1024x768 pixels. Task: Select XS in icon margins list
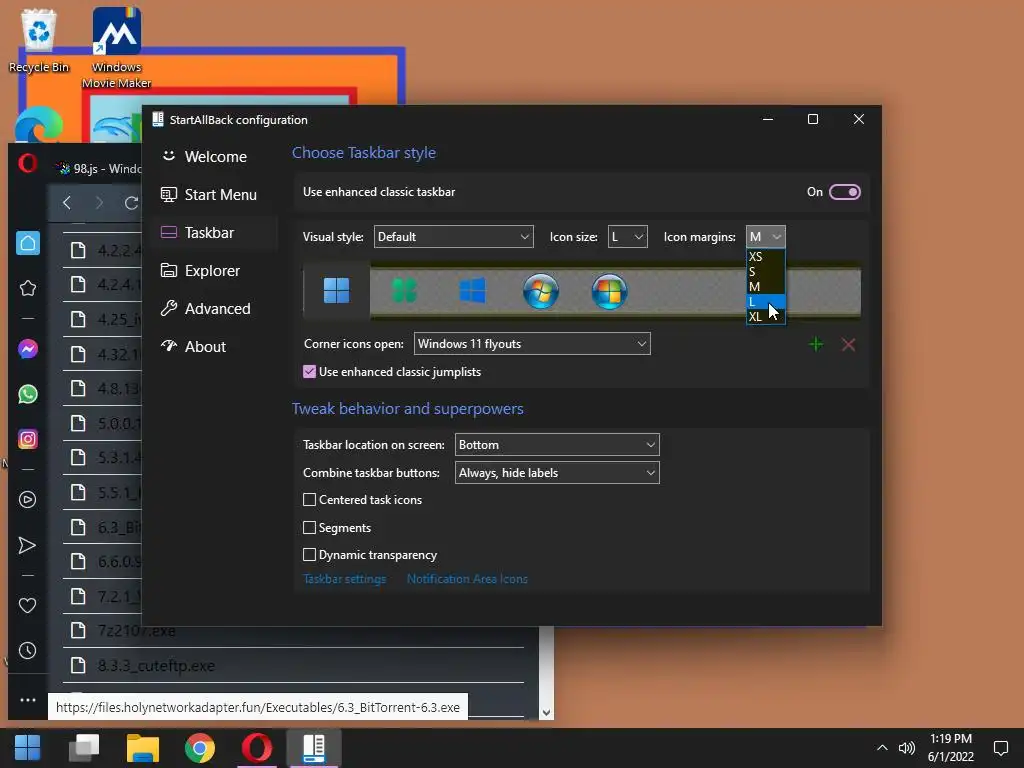coord(765,257)
